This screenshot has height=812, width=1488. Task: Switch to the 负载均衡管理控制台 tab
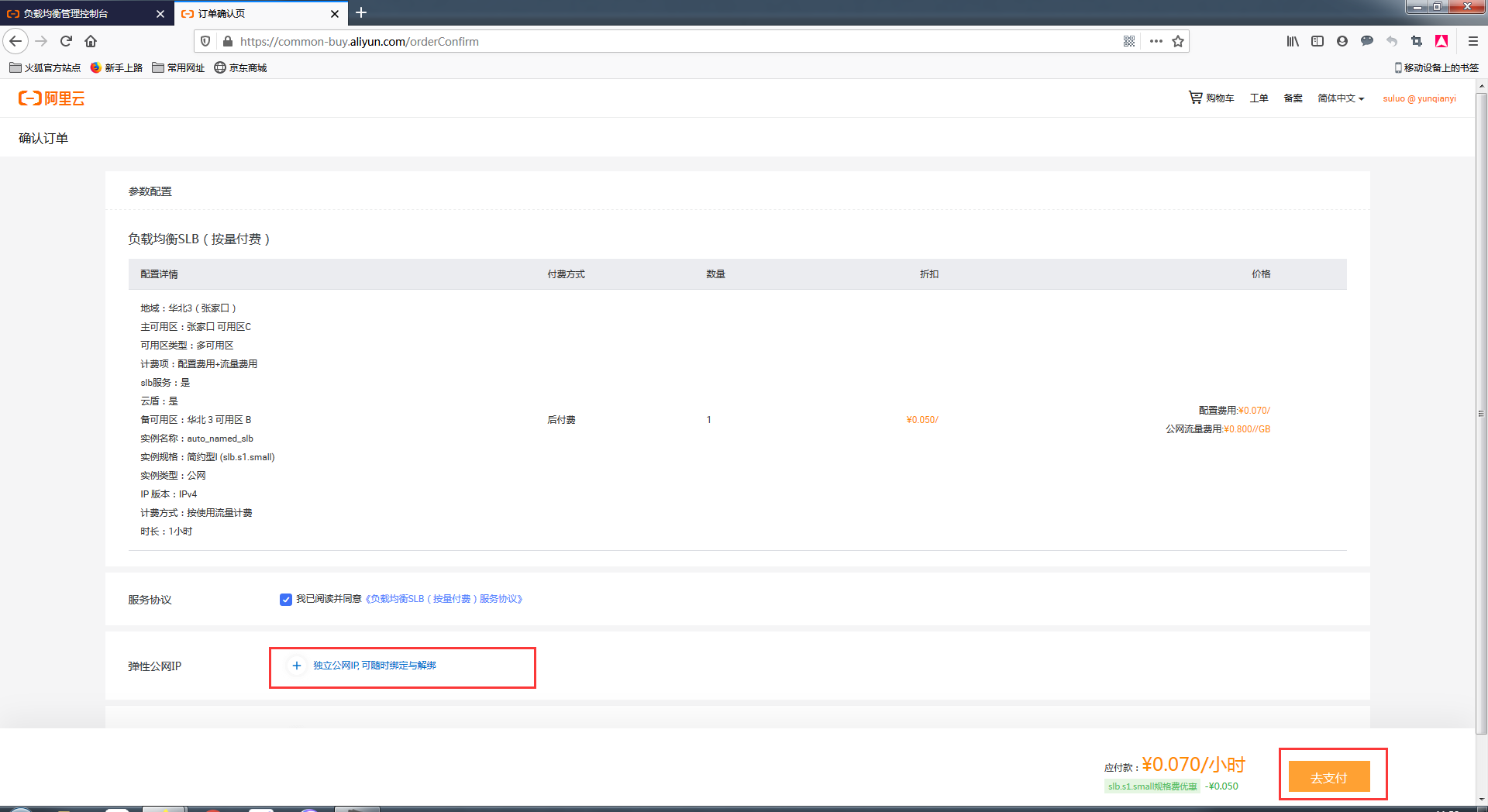81,14
